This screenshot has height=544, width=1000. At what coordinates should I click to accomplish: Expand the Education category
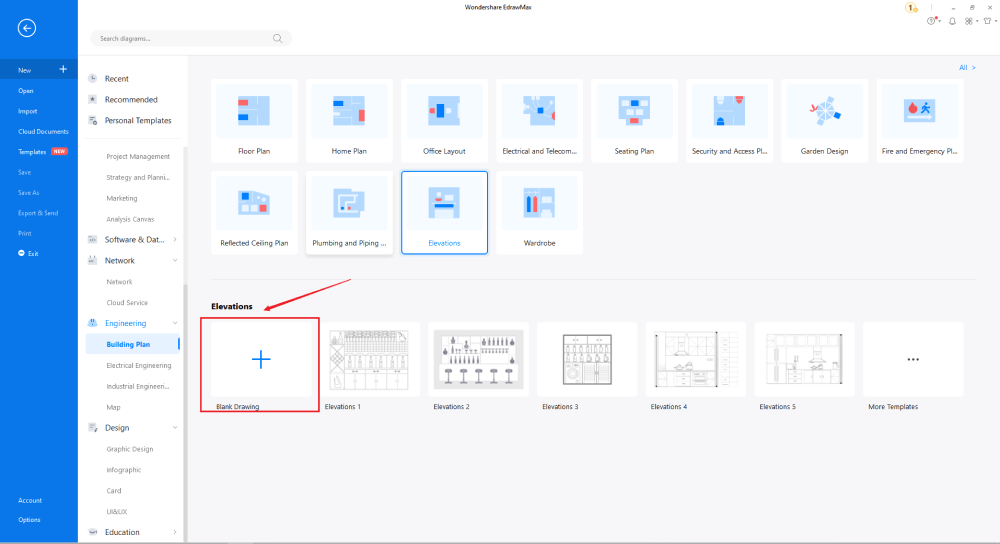point(175,532)
